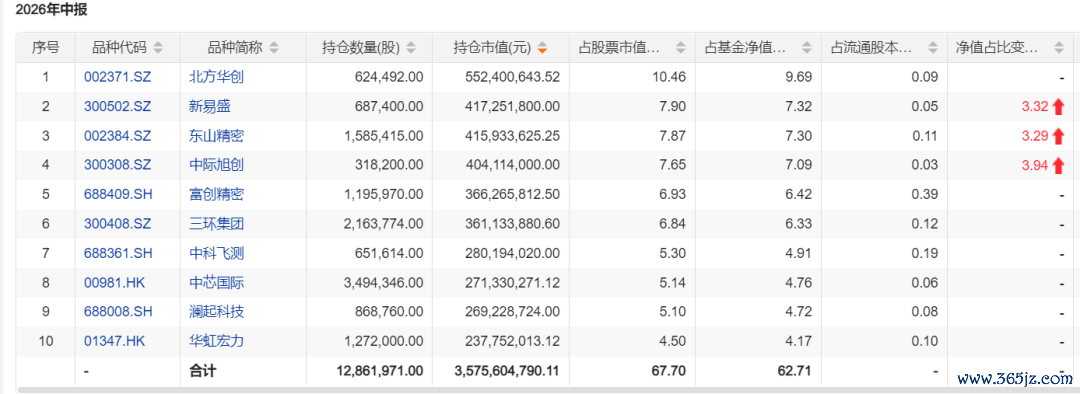1080x394 pixels.
Task: Open 澜起科技 stock name link
Action: pyautogui.click(x=217, y=312)
